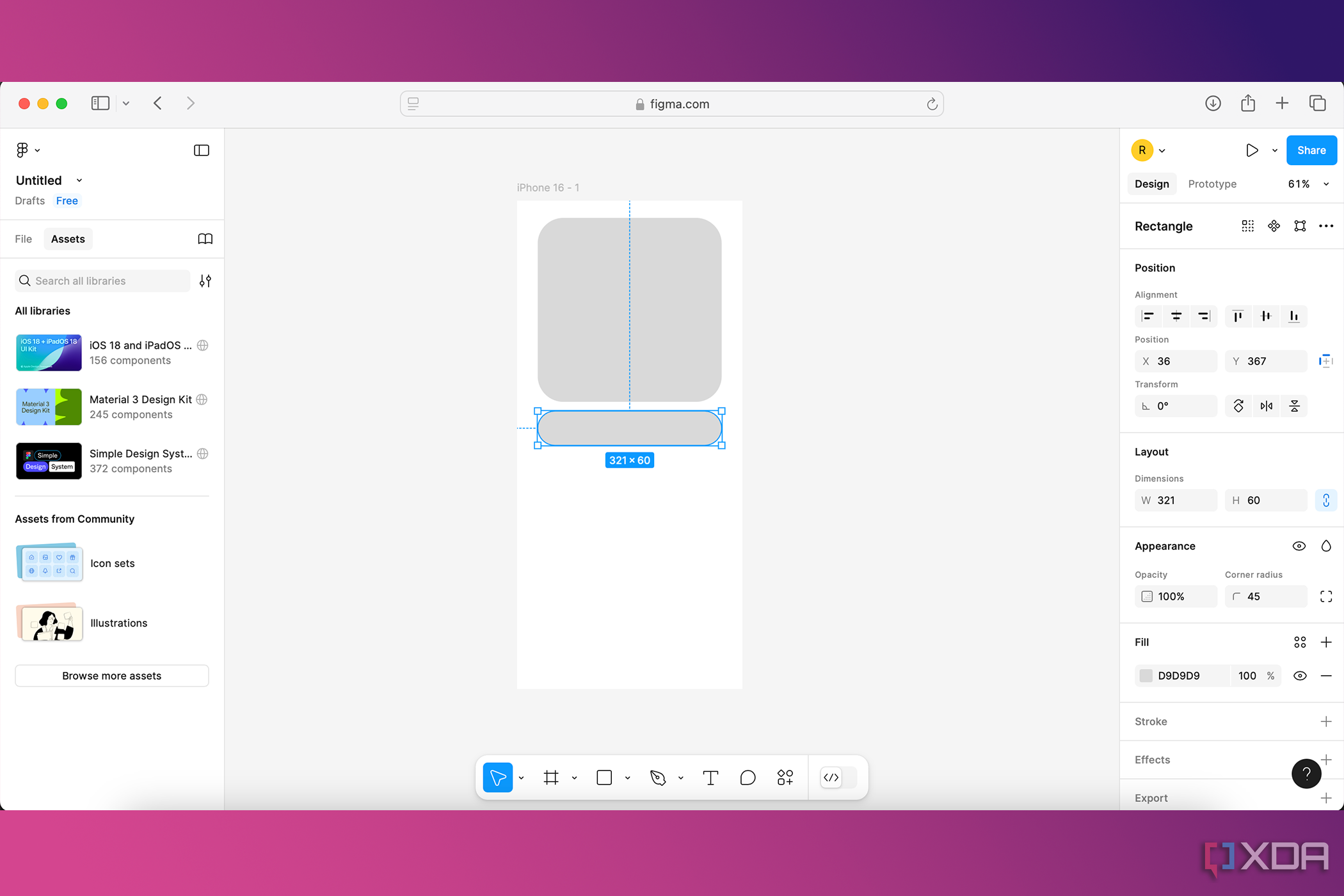The image size is (1344, 896).
Task: Switch to Prototype tab
Action: [x=1211, y=183]
